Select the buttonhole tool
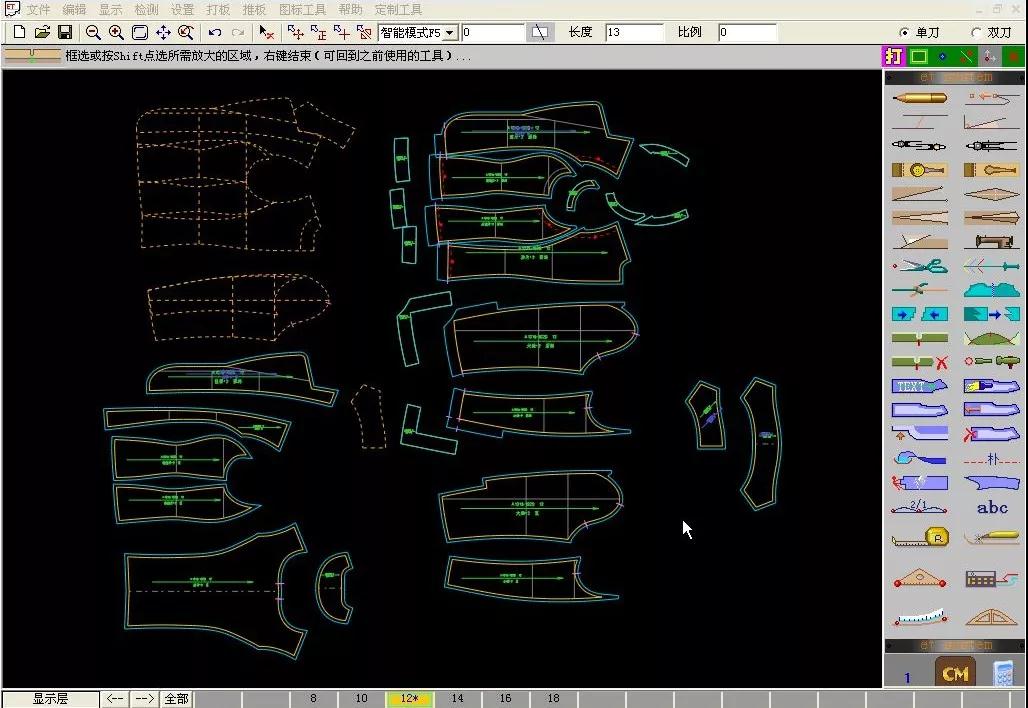The width and height of the screenshot is (1028, 708). point(991,170)
